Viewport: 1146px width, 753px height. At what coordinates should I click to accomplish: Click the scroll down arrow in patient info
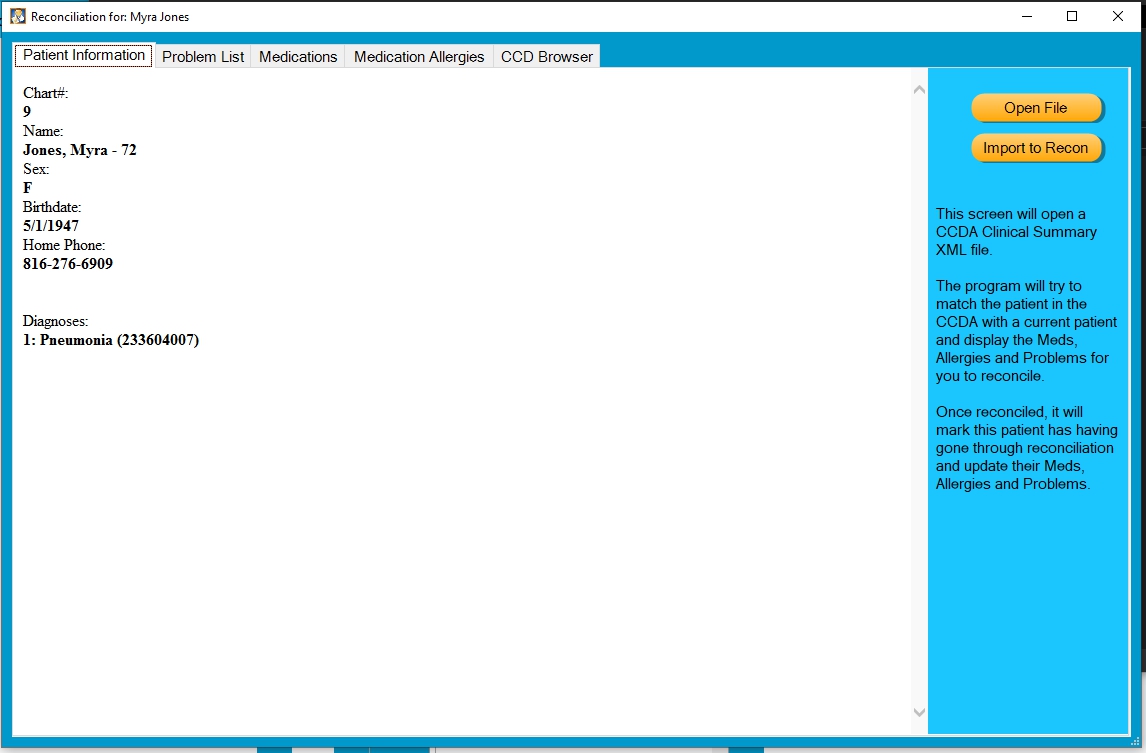pos(919,712)
